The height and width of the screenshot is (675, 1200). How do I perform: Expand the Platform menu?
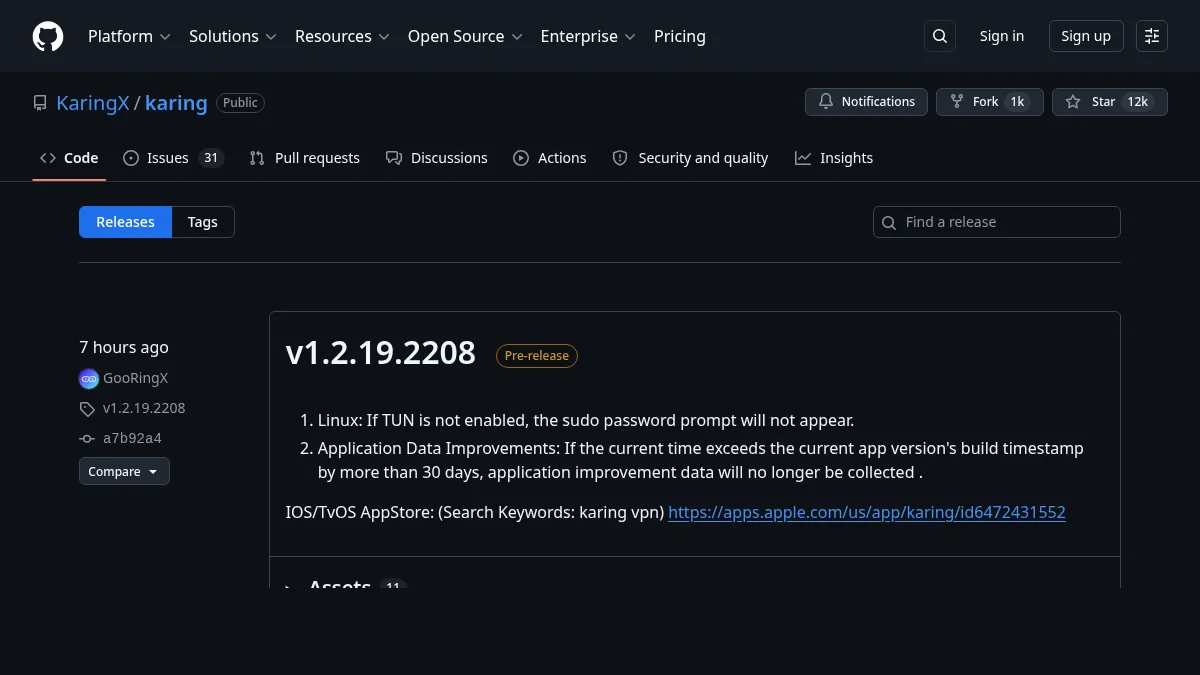(129, 36)
